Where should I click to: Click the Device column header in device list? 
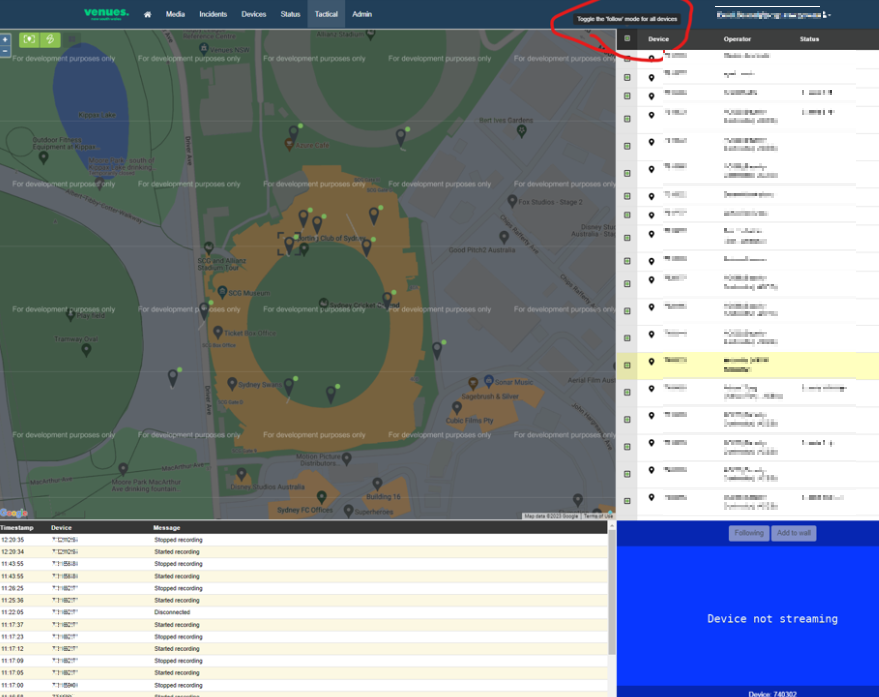[658, 39]
